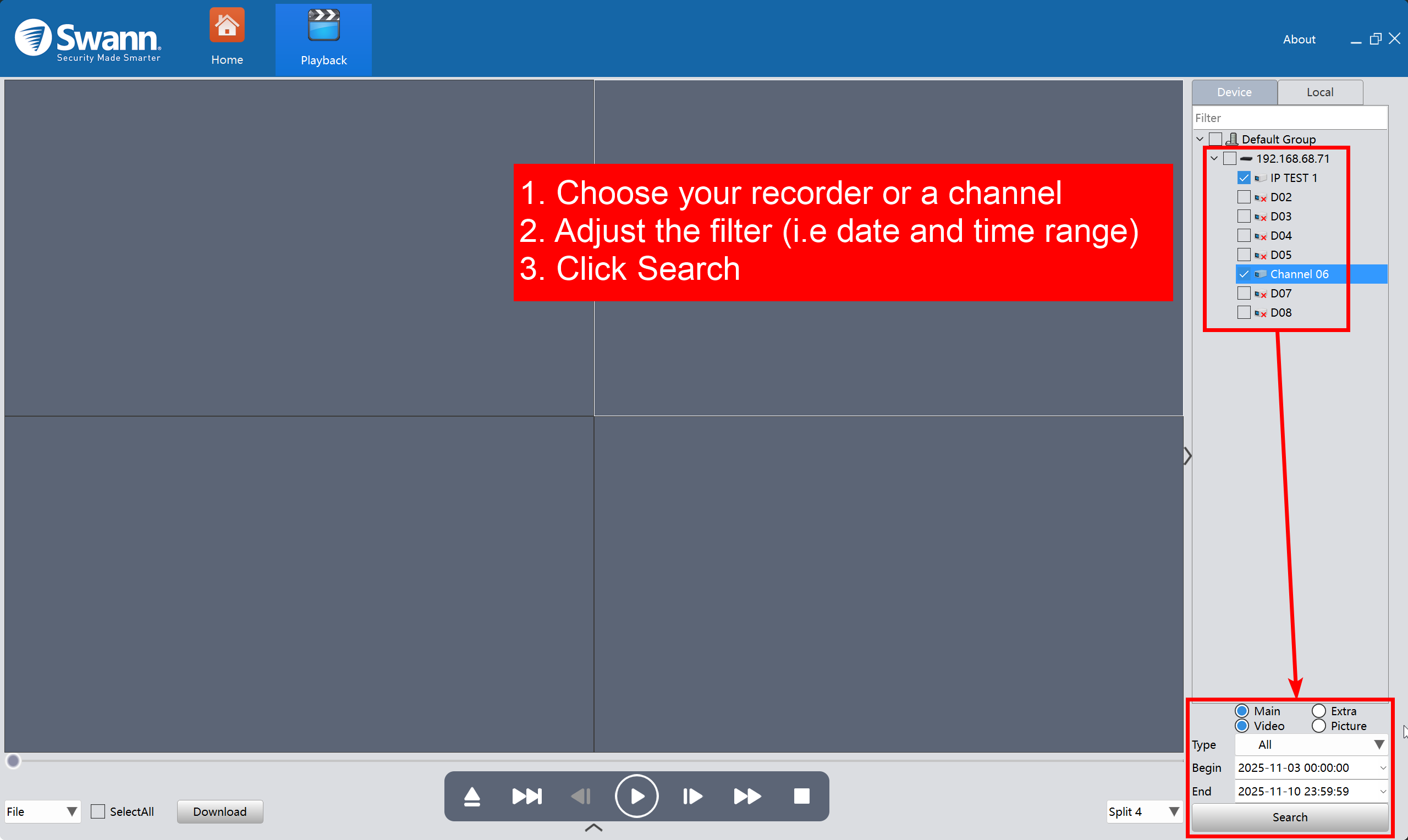Click the Stop playback icon
The height and width of the screenshot is (840, 1408).
point(801,797)
